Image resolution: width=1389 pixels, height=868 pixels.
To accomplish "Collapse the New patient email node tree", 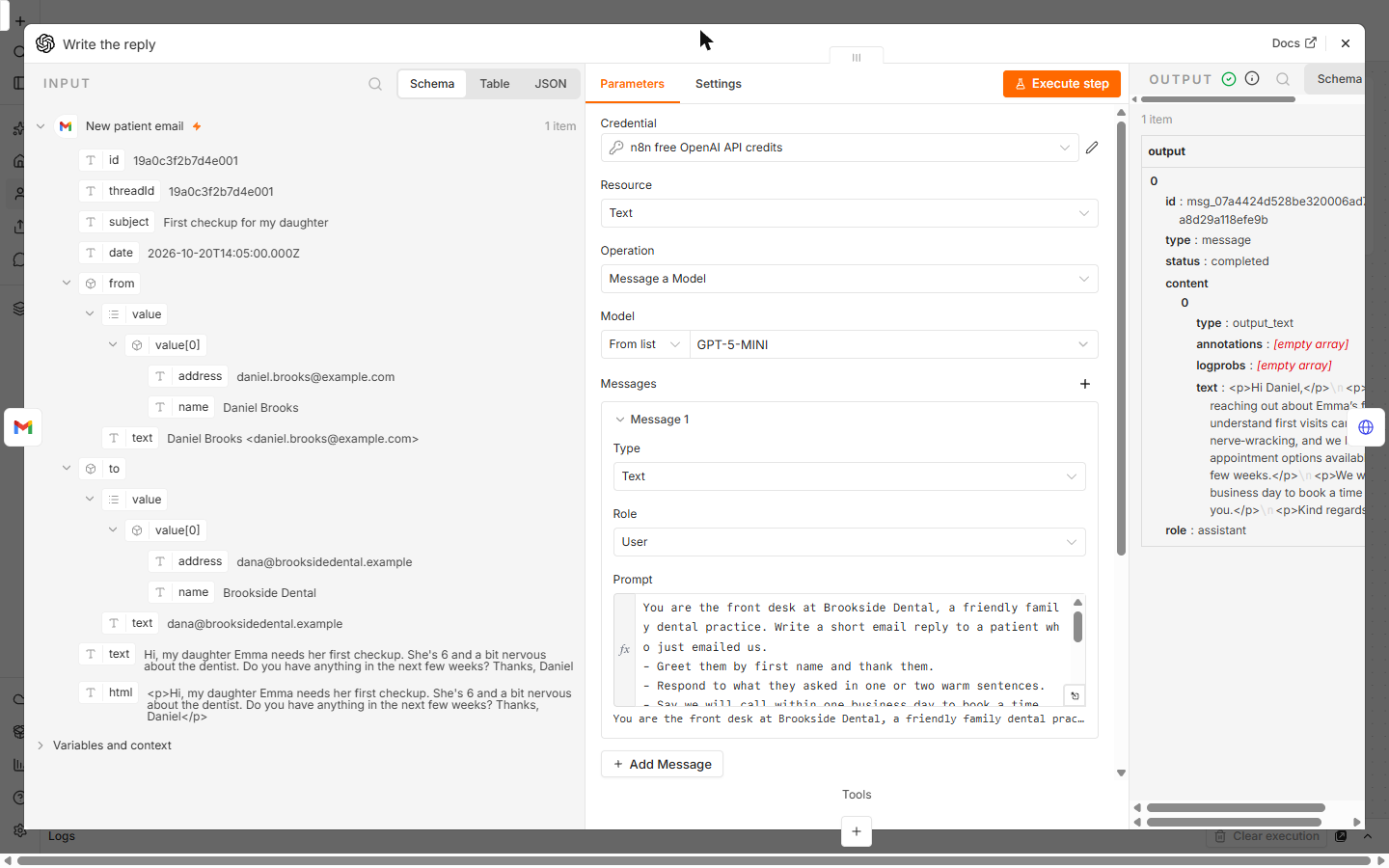I will click(41, 126).
